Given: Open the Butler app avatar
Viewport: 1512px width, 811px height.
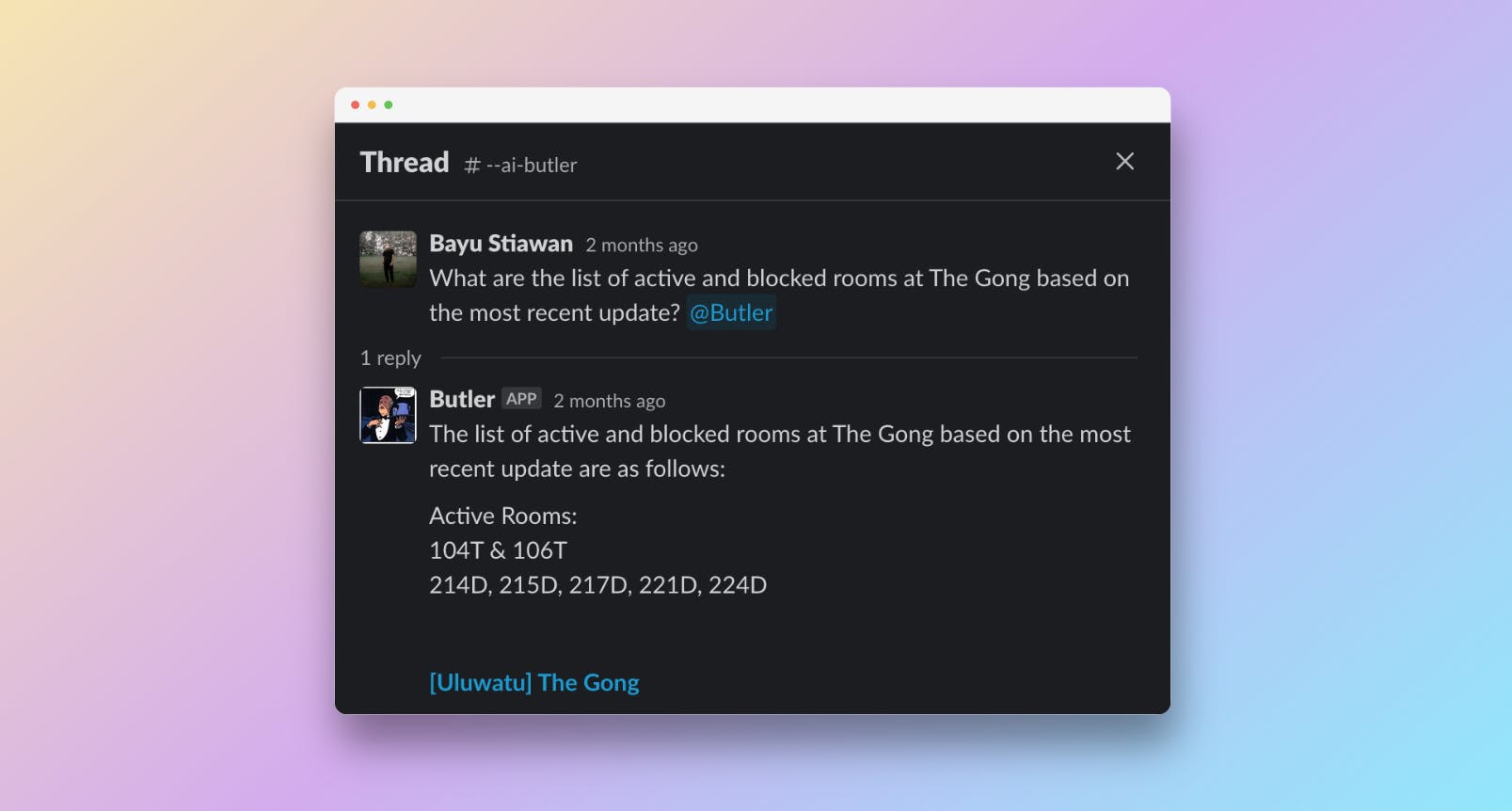Looking at the screenshot, I should [x=388, y=415].
